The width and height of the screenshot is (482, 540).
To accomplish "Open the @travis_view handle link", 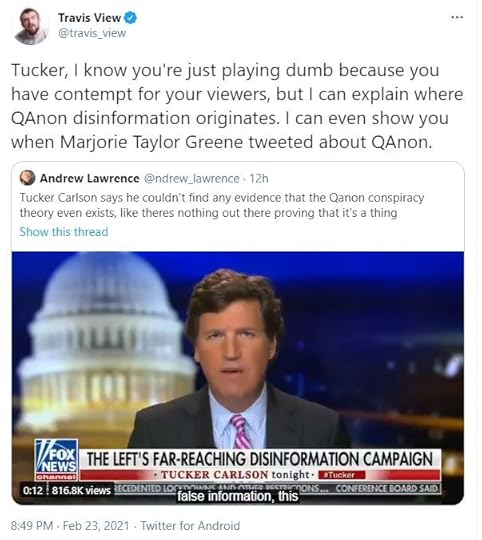I will point(92,33).
